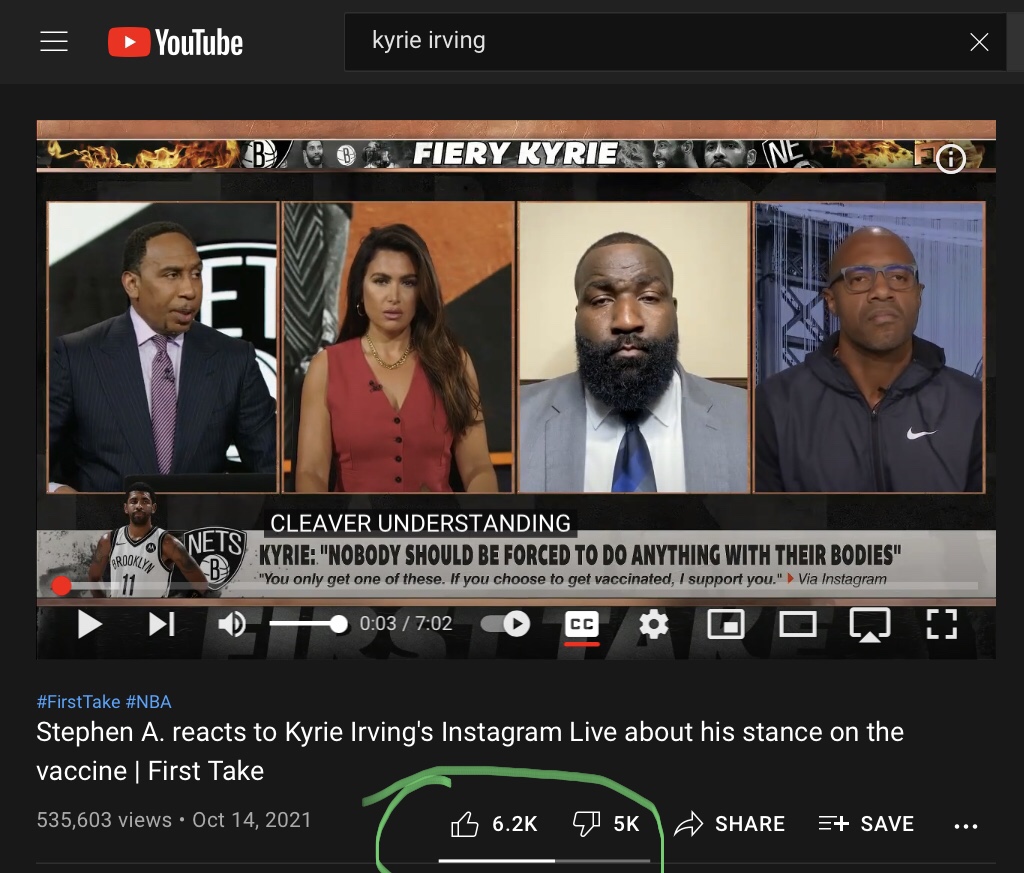
Task: Dislike the video
Action: 605,824
